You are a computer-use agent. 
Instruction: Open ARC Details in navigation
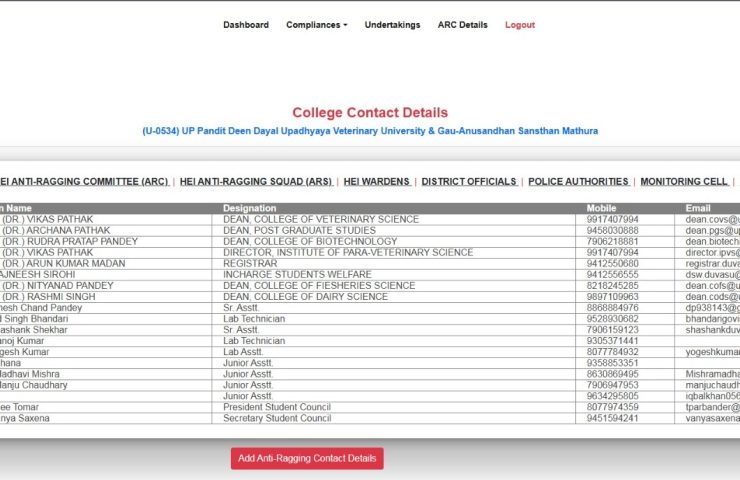click(462, 25)
